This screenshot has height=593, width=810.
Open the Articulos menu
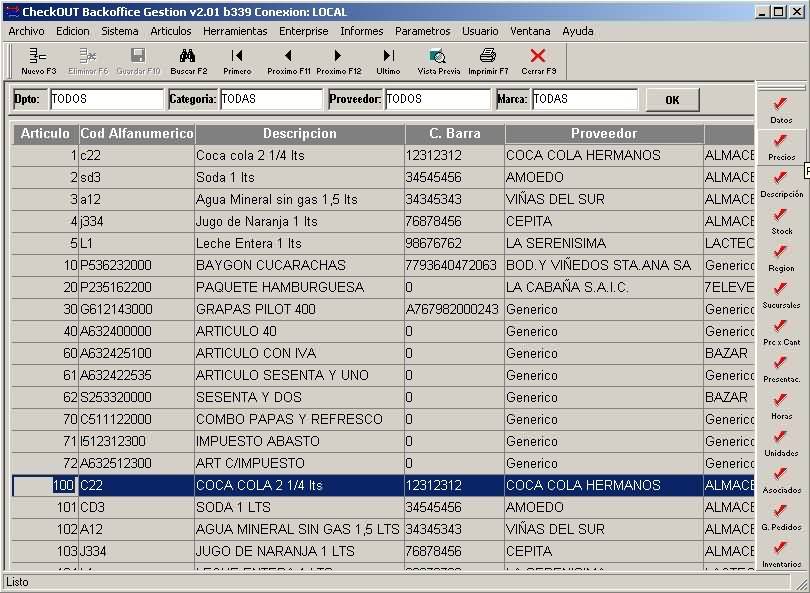click(171, 31)
